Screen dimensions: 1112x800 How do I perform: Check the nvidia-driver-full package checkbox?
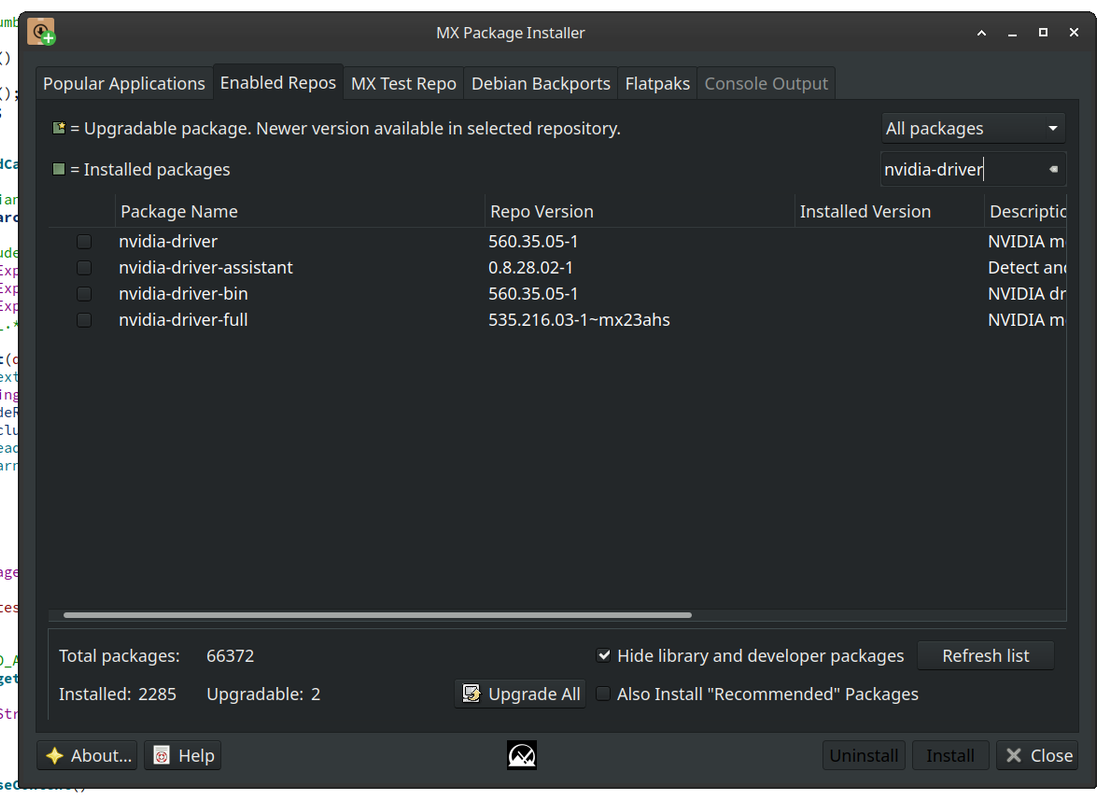[84, 320]
